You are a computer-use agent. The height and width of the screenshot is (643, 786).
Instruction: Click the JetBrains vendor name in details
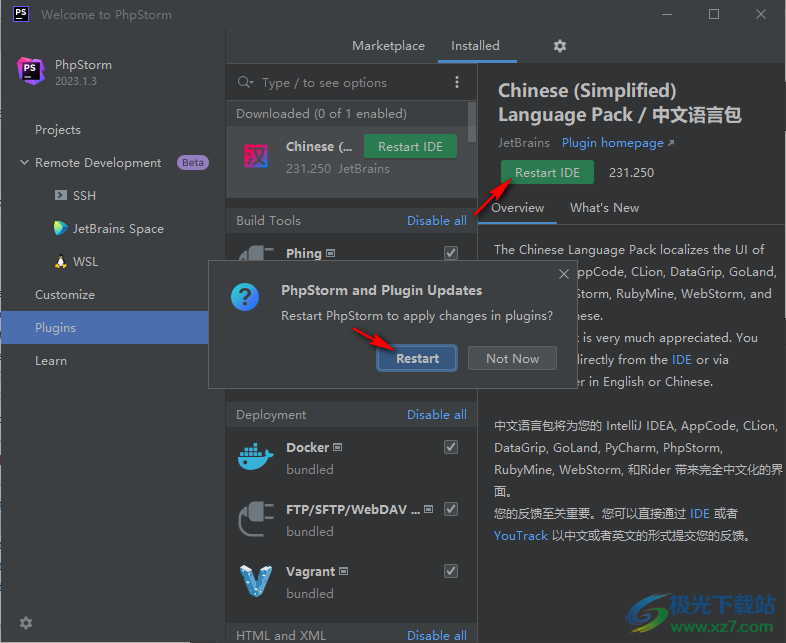click(x=524, y=143)
